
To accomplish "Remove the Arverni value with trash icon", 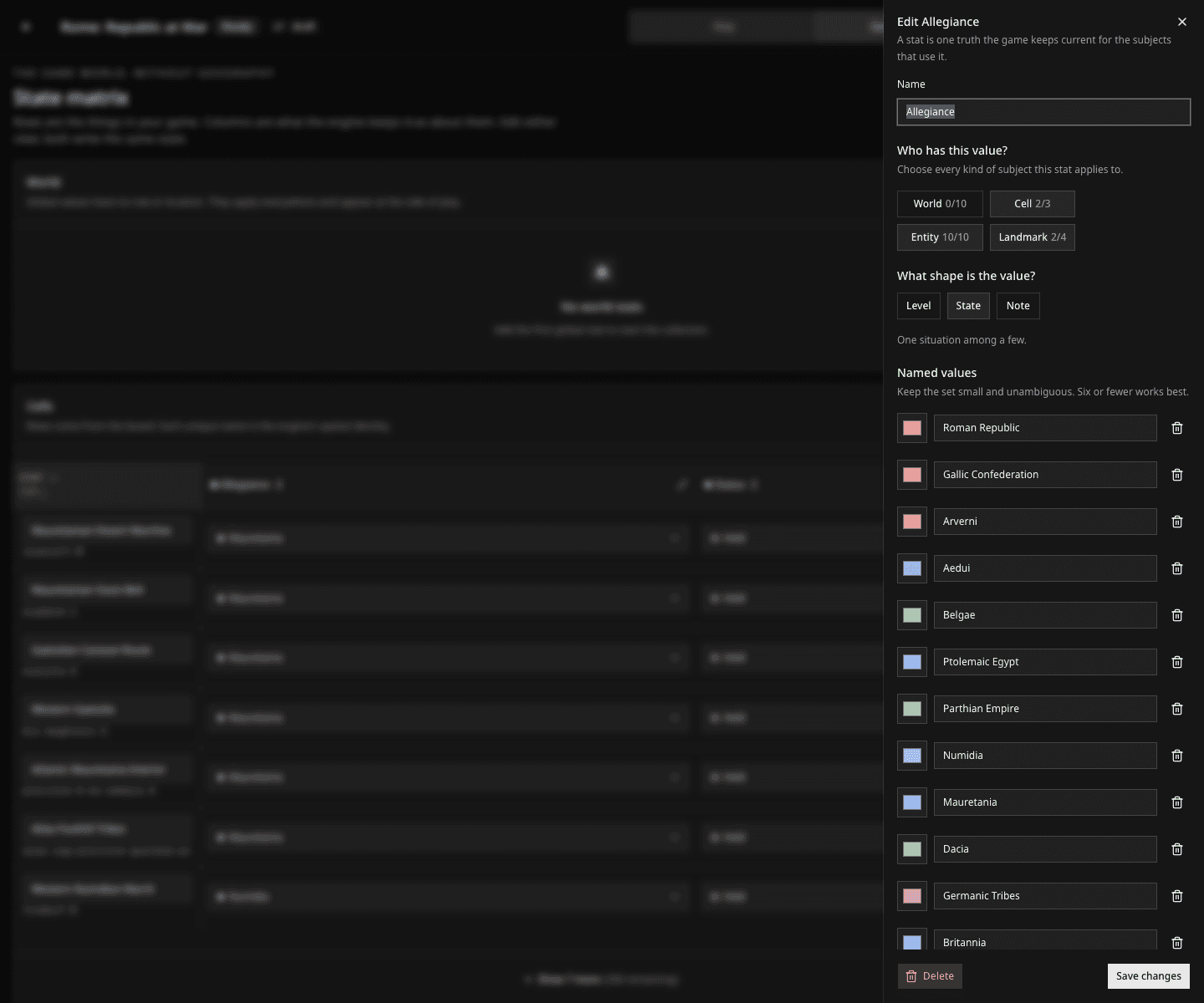I will [x=1177, y=522].
